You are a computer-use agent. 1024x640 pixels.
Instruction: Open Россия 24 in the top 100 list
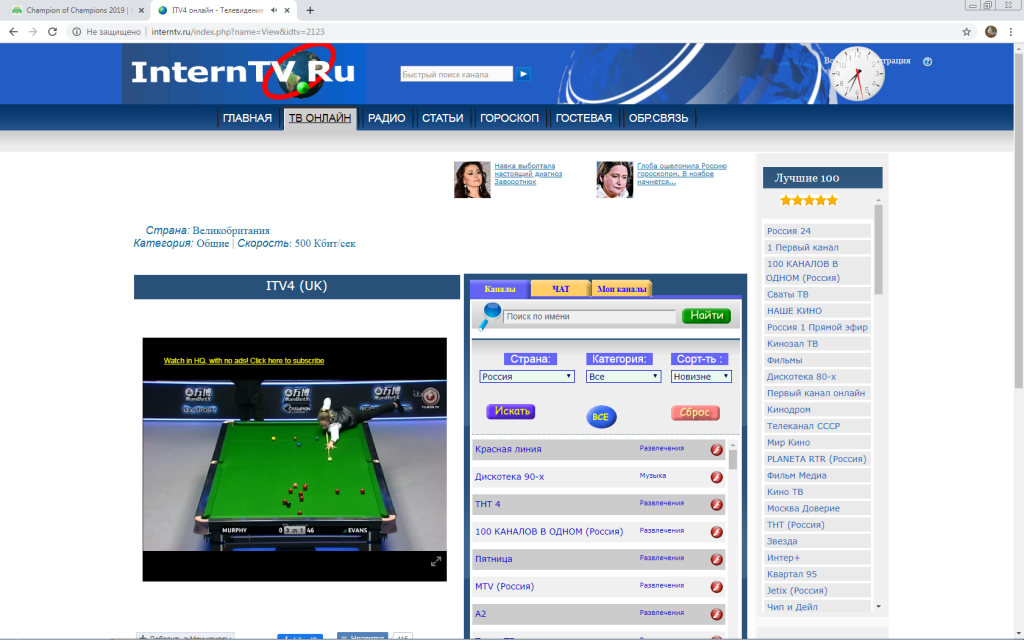(789, 231)
